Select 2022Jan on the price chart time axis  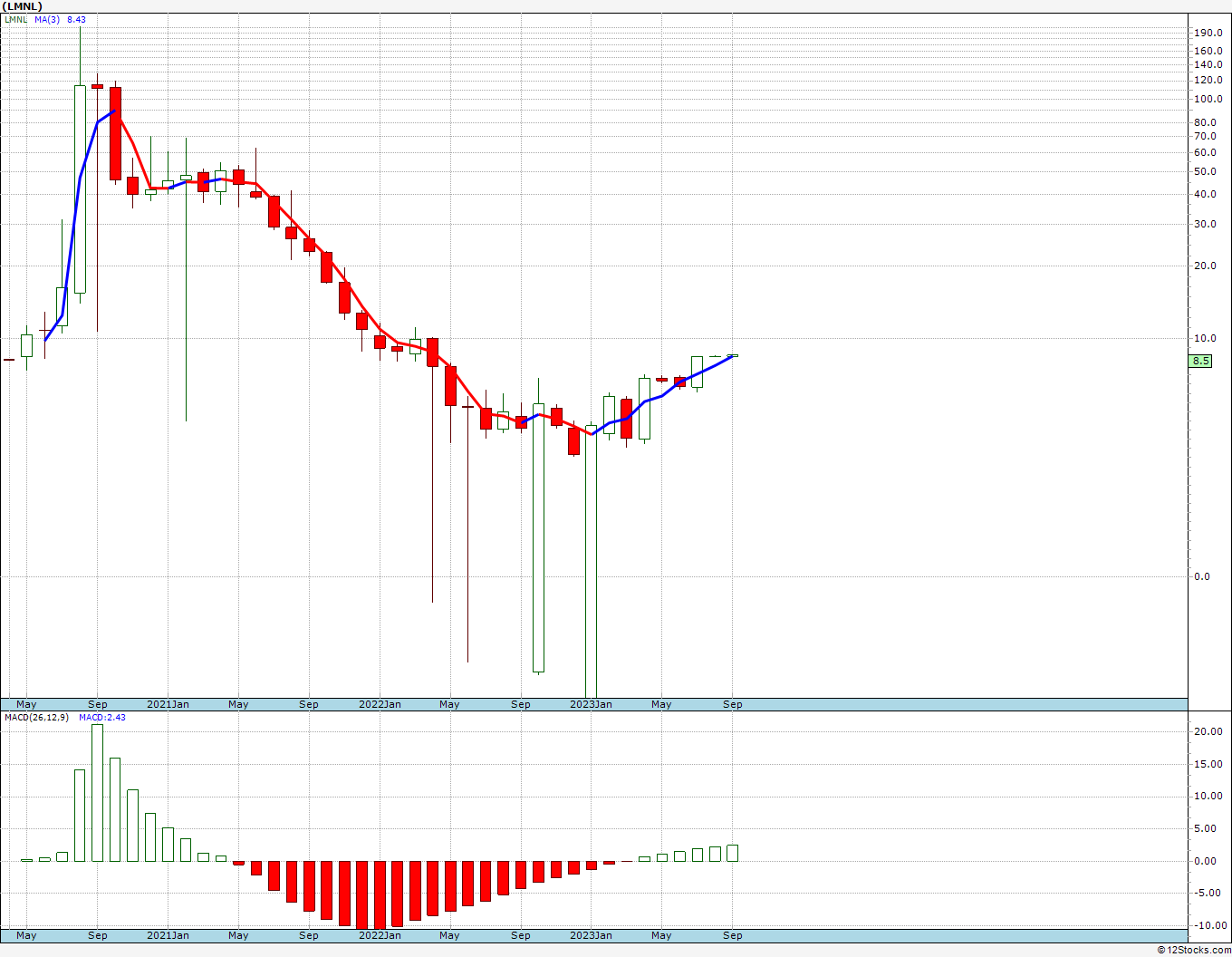[x=380, y=704]
